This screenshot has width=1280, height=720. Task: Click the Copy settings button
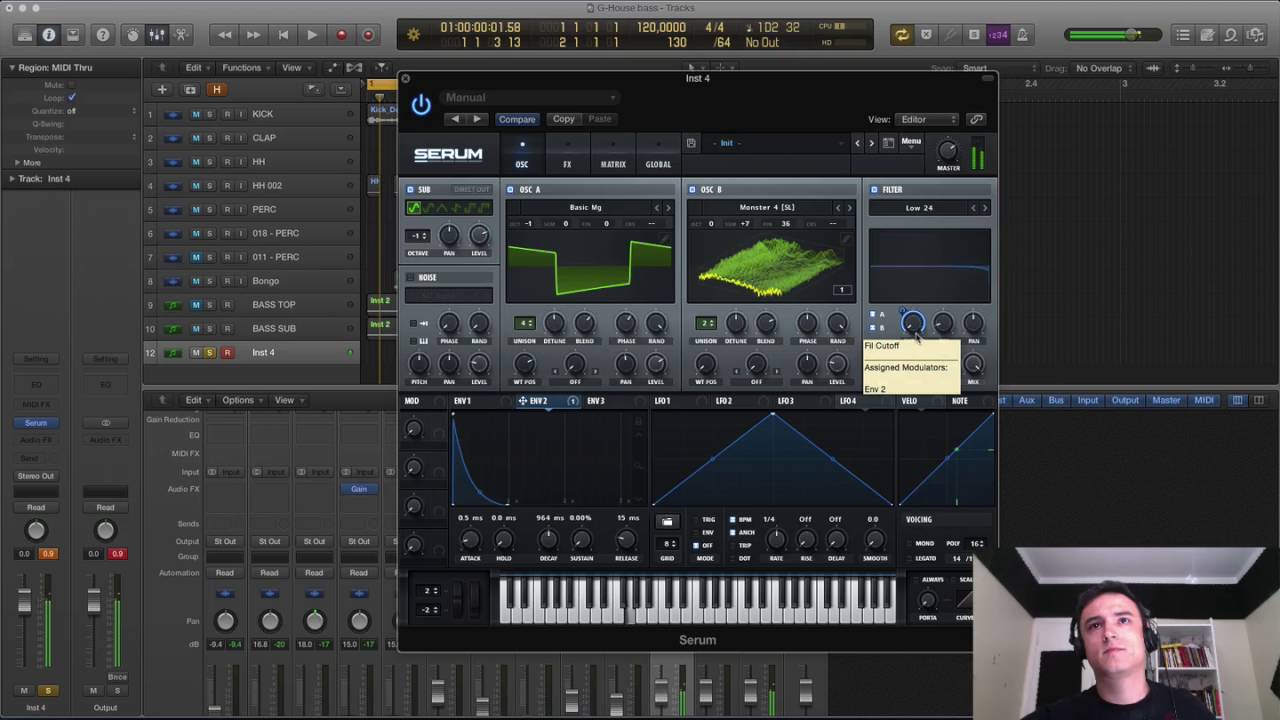click(x=564, y=119)
